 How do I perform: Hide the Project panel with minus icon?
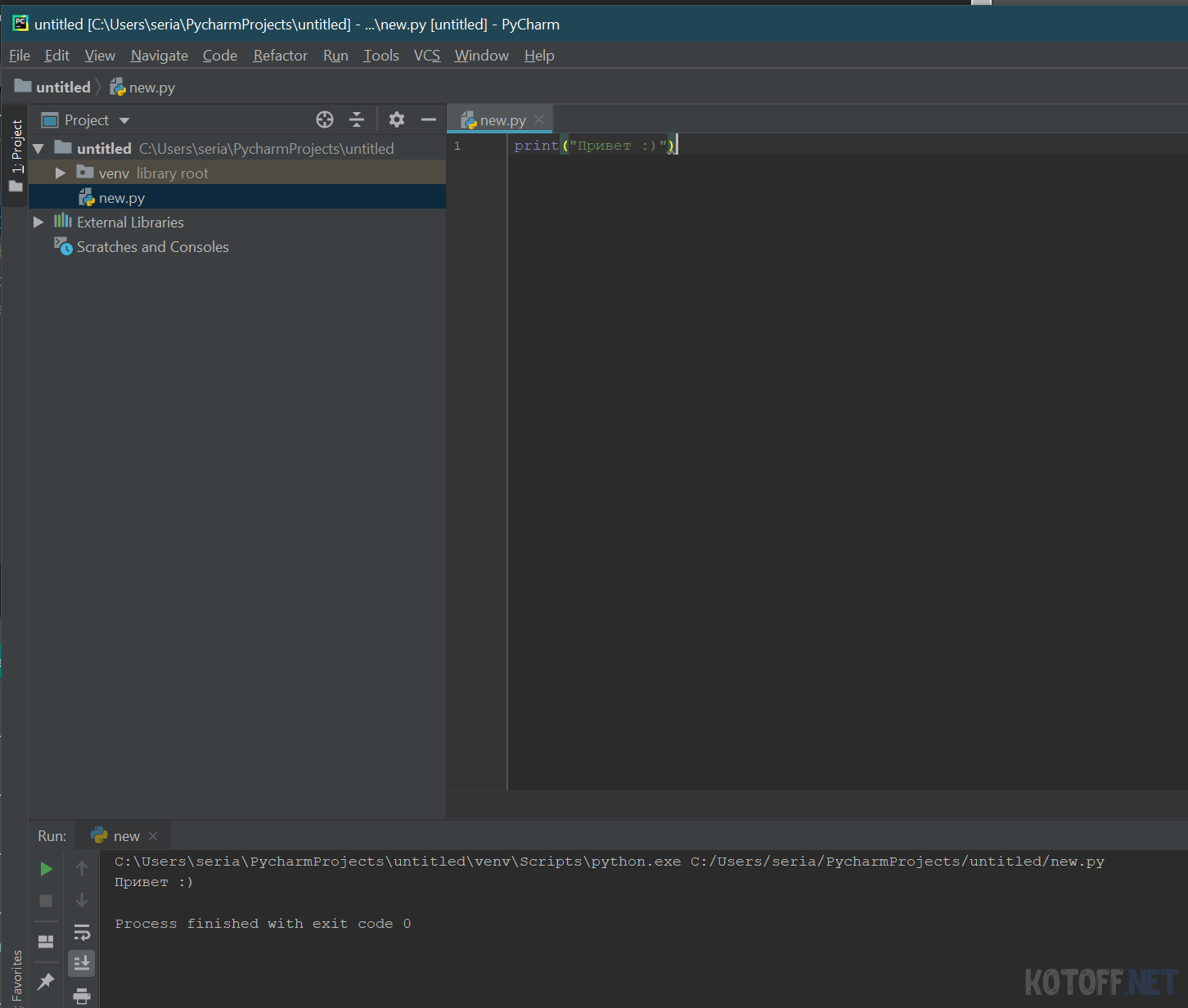[429, 119]
